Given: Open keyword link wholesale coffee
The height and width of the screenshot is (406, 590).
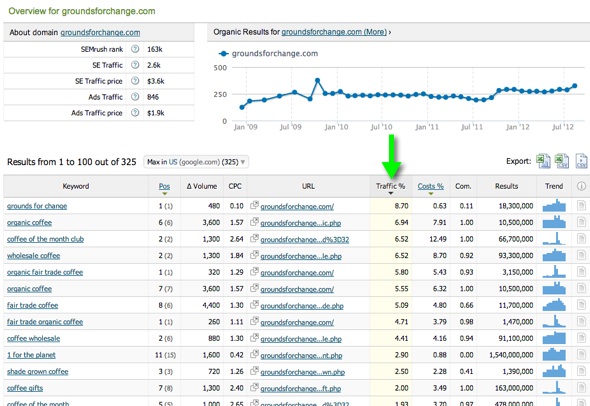Looking at the screenshot, I should (x=33, y=255).
